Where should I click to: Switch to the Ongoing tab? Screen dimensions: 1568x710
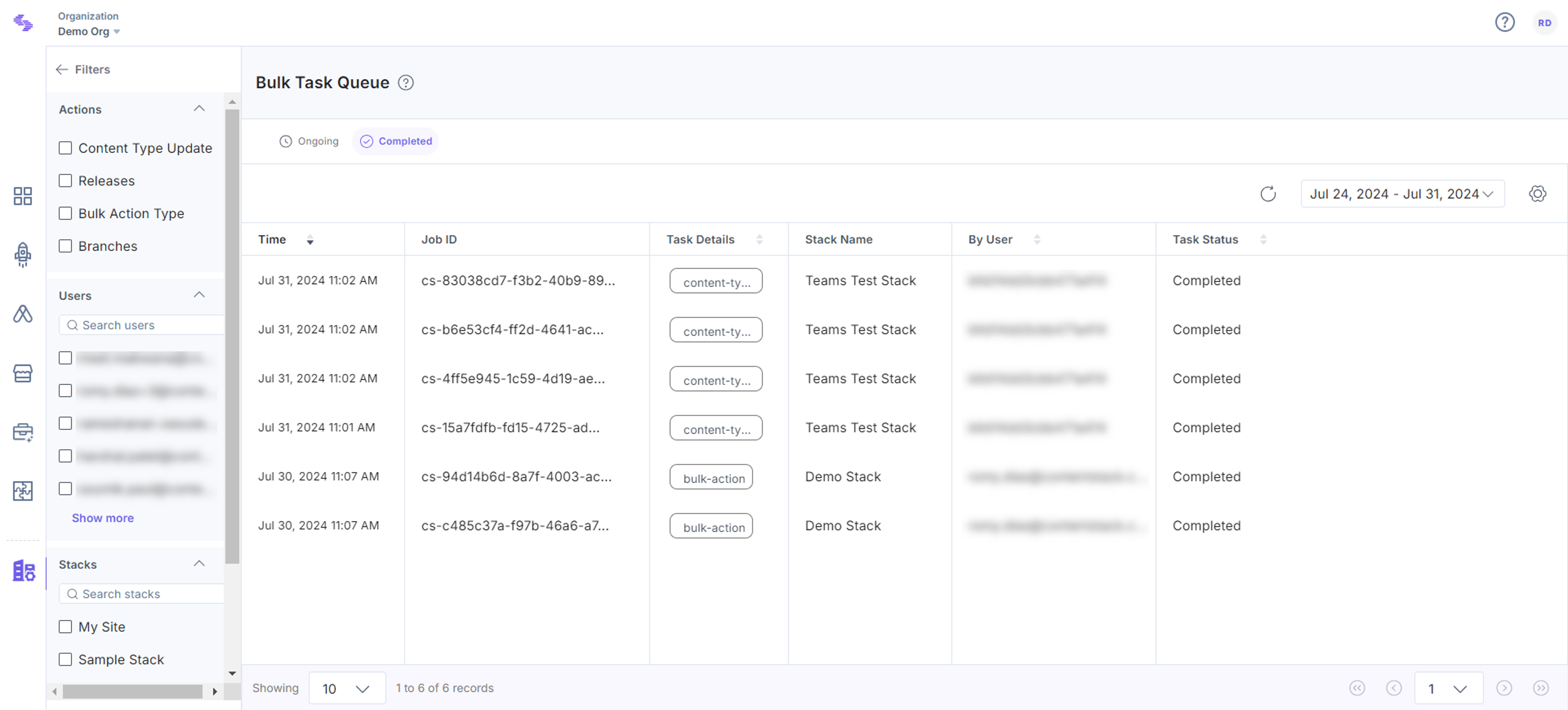pyautogui.click(x=309, y=141)
